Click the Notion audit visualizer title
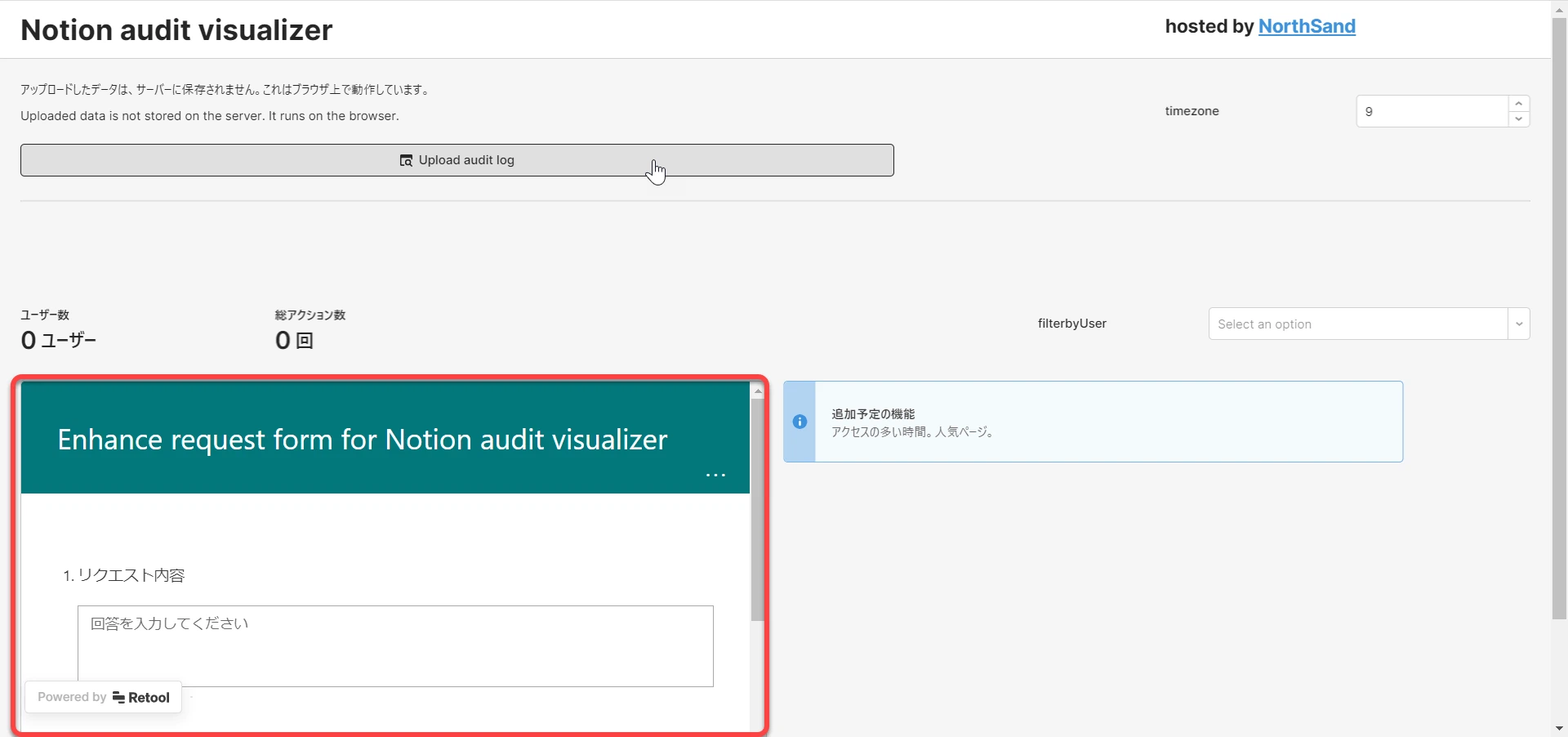This screenshot has width=1568, height=737. 176,30
